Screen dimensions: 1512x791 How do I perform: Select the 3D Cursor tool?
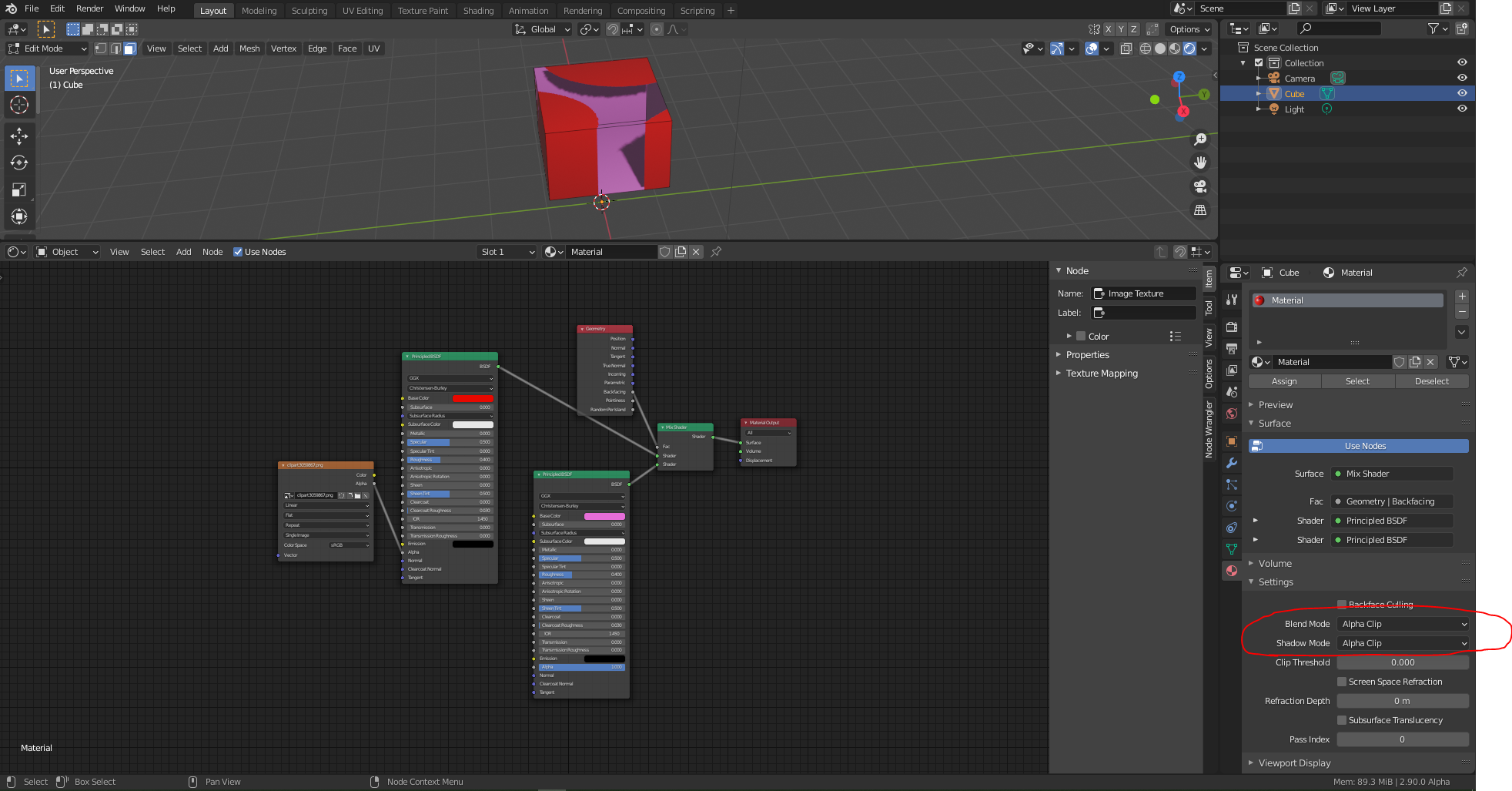pyautogui.click(x=19, y=105)
